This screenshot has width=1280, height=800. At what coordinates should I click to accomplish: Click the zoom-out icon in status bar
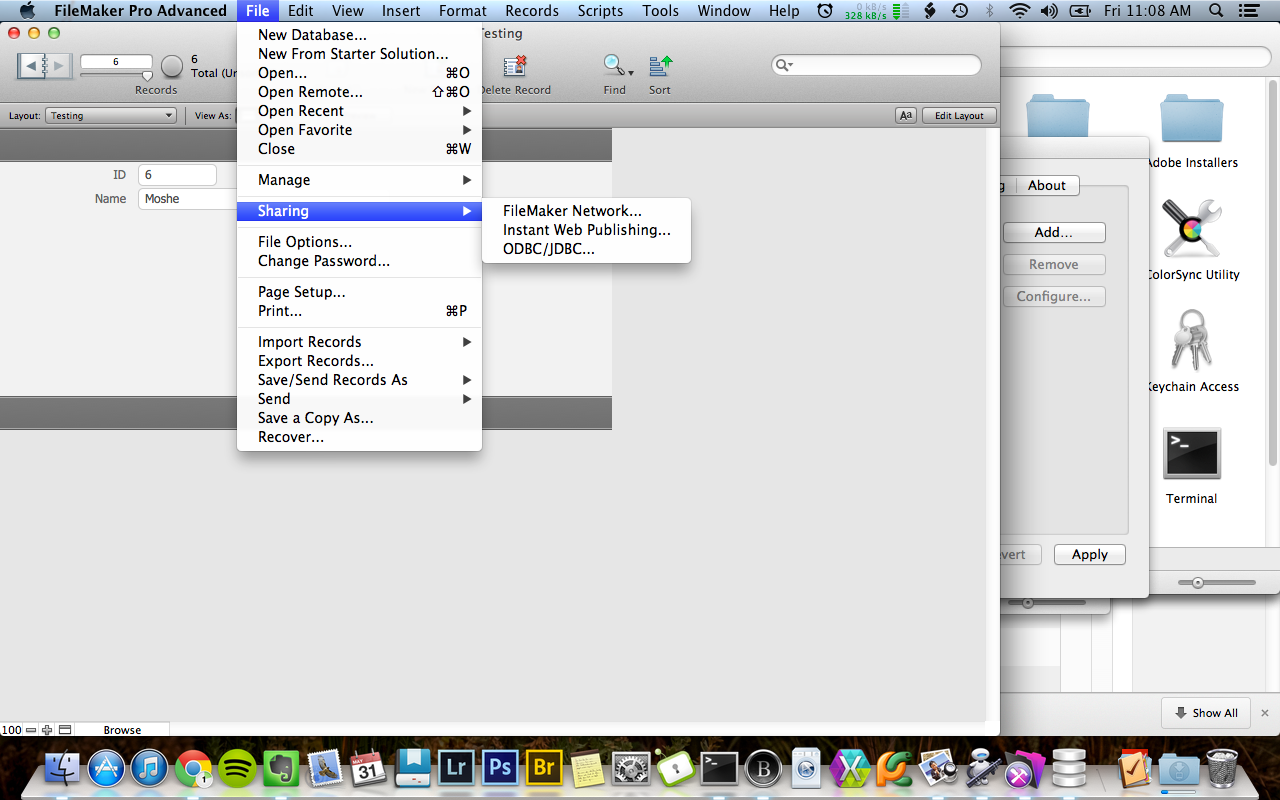(32, 730)
